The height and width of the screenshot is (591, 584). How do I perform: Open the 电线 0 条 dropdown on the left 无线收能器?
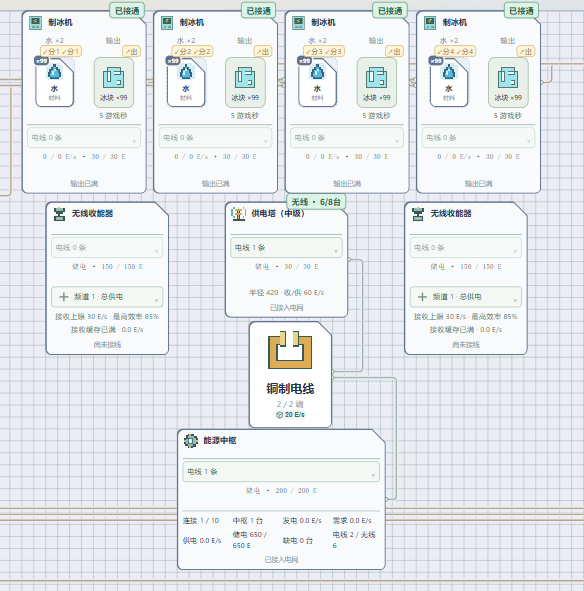tap(107, 248)
